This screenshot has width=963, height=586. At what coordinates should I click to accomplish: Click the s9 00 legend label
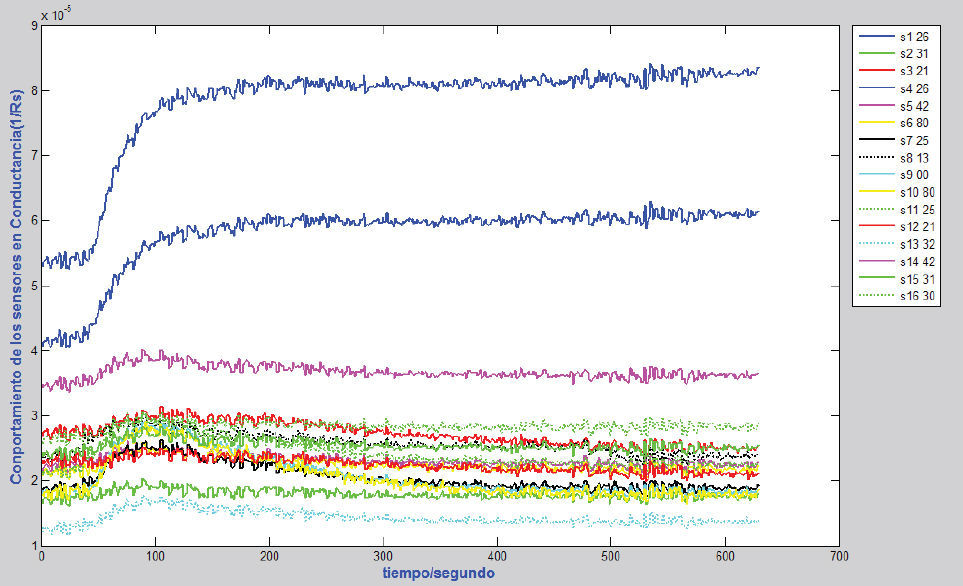pos(914,175)
